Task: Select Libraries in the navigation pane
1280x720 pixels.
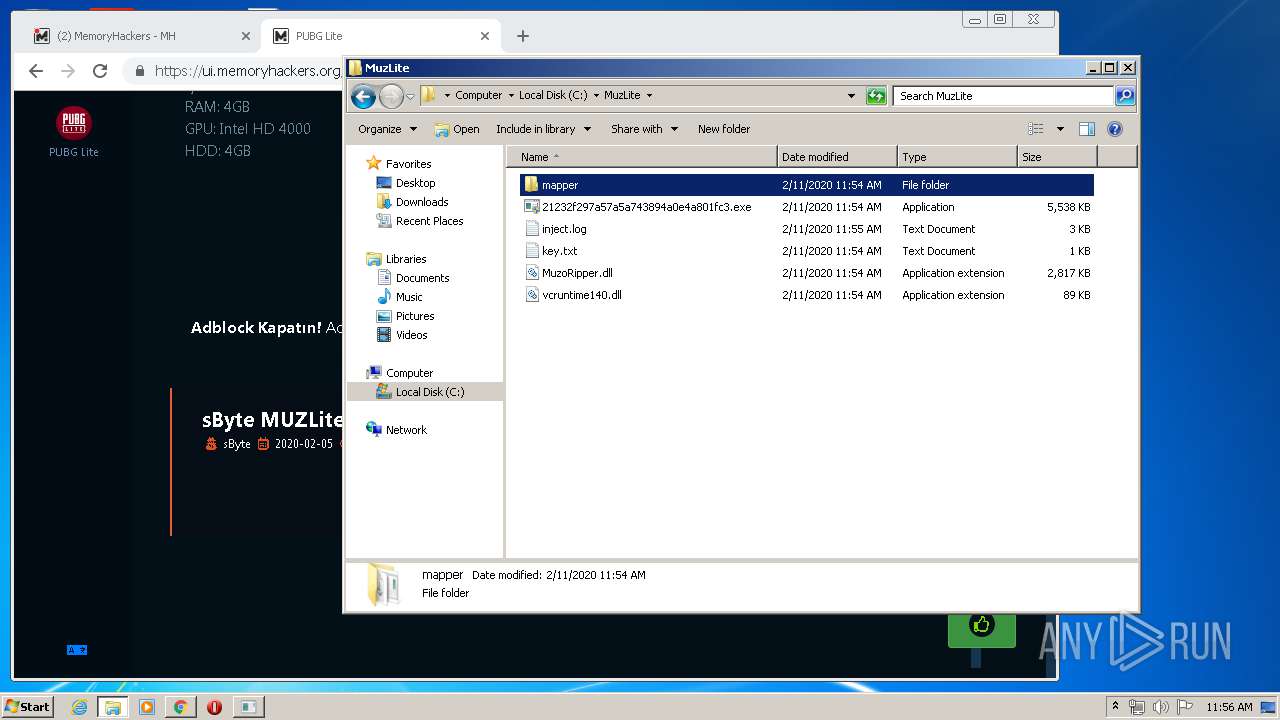Action: point(396,259)
